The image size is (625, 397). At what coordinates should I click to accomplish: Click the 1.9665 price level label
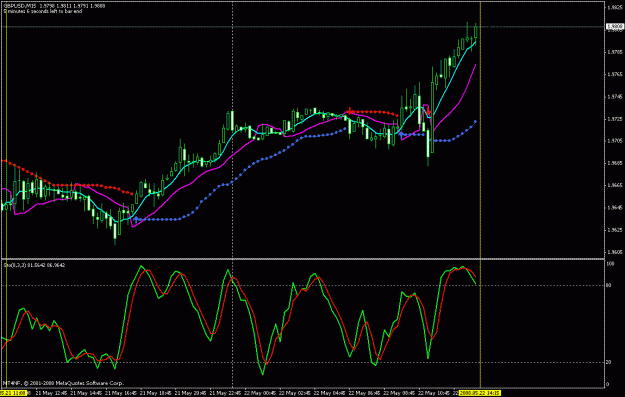click(615, 185)
